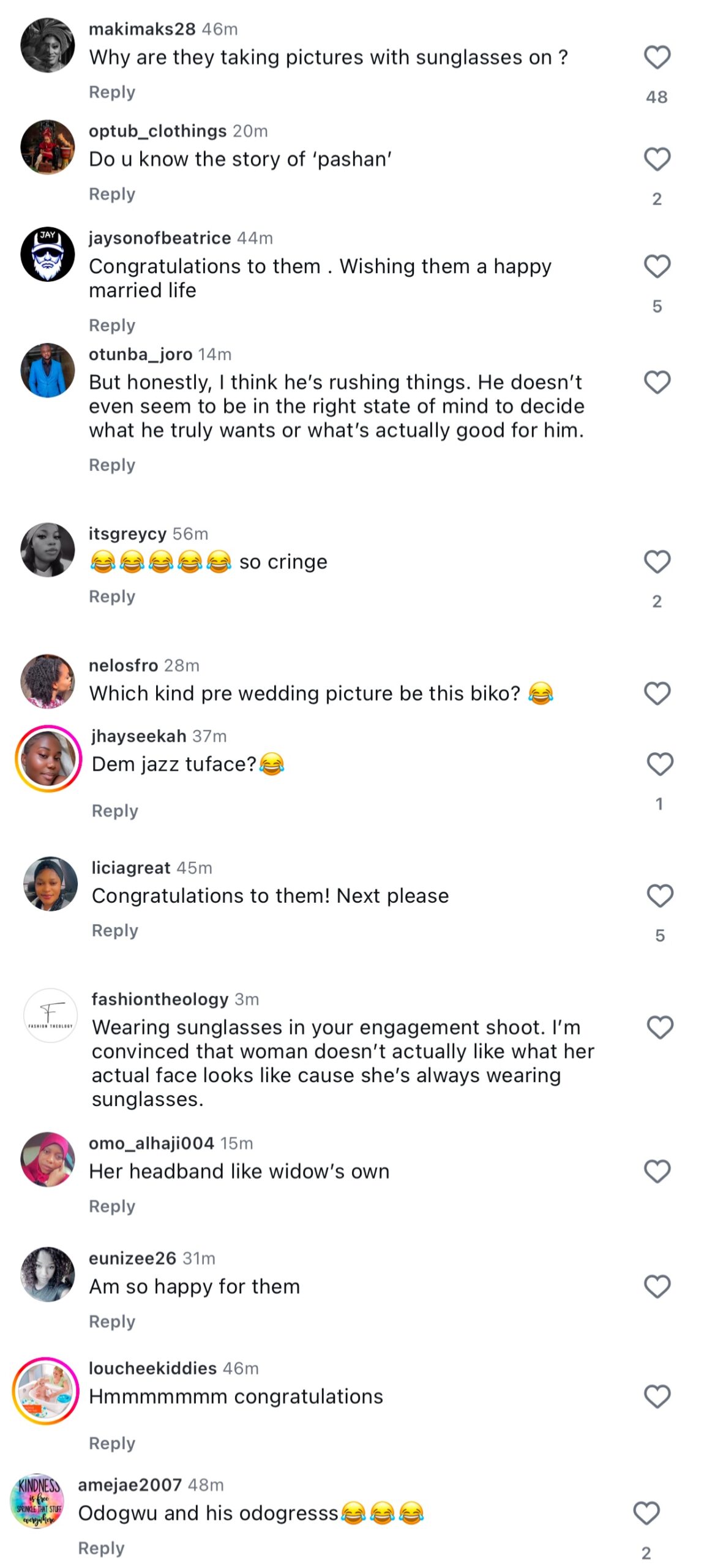
Task: Toggle like on fashiontheology's comment
Action: click(659, 1027)
